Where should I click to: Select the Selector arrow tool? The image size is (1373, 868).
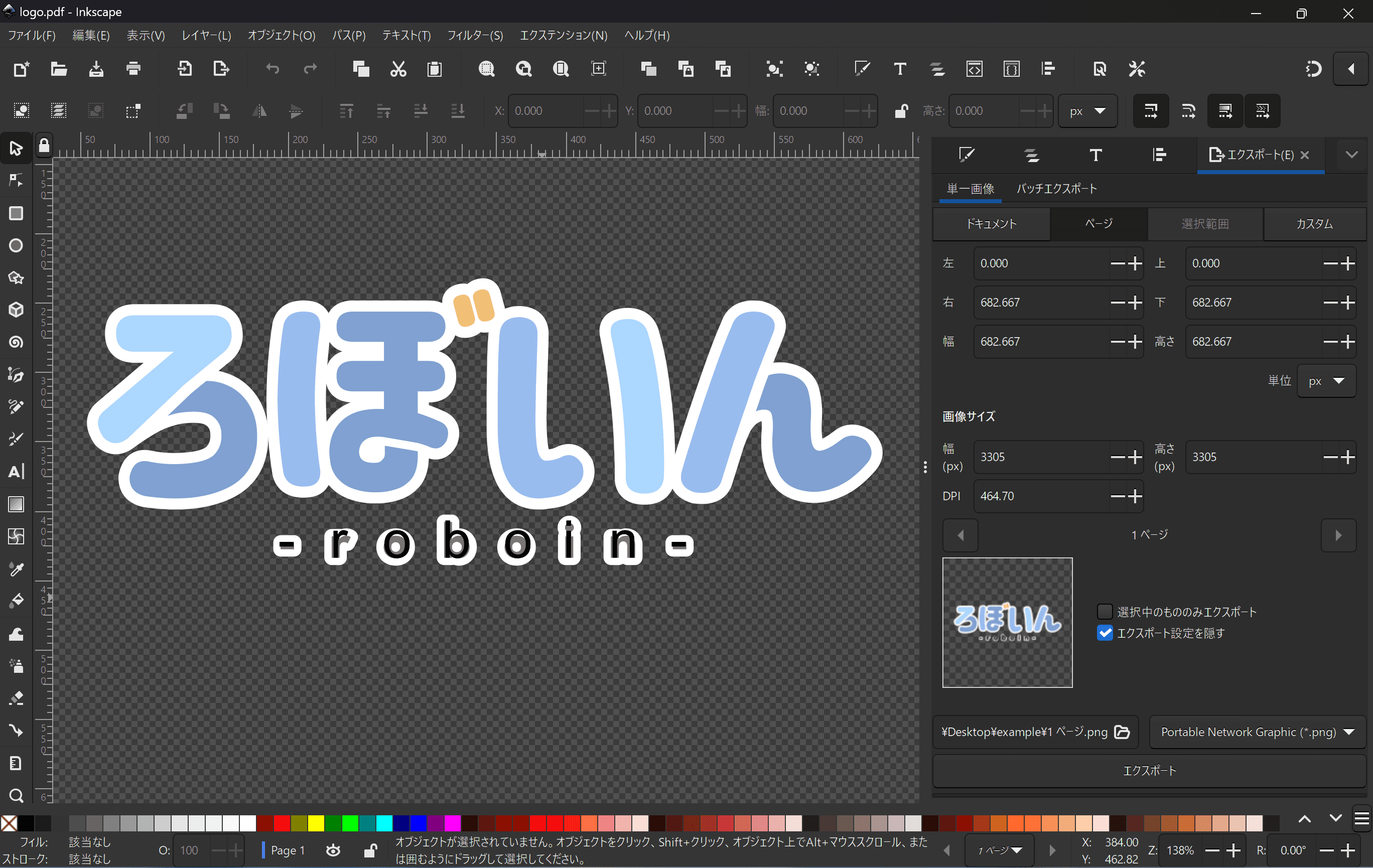pyautogui.click(x=16, y=148)
